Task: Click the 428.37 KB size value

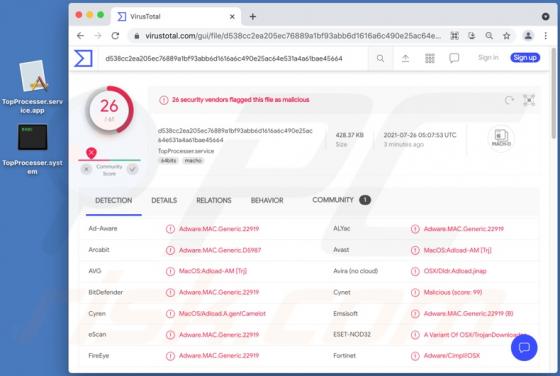Action: click(x=349, y=135)
